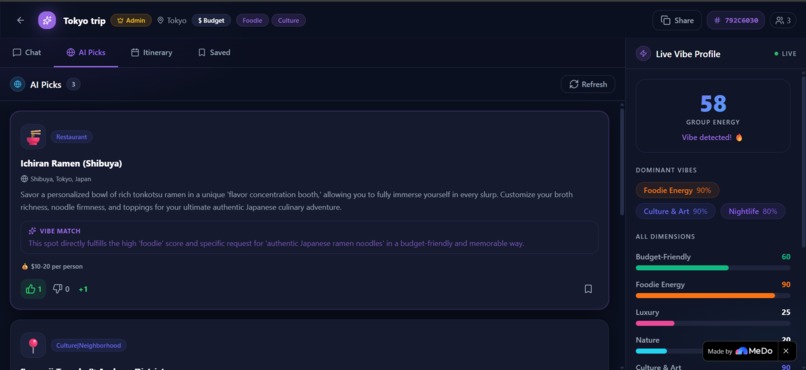Select the $ Budget tag

[211, 21]
